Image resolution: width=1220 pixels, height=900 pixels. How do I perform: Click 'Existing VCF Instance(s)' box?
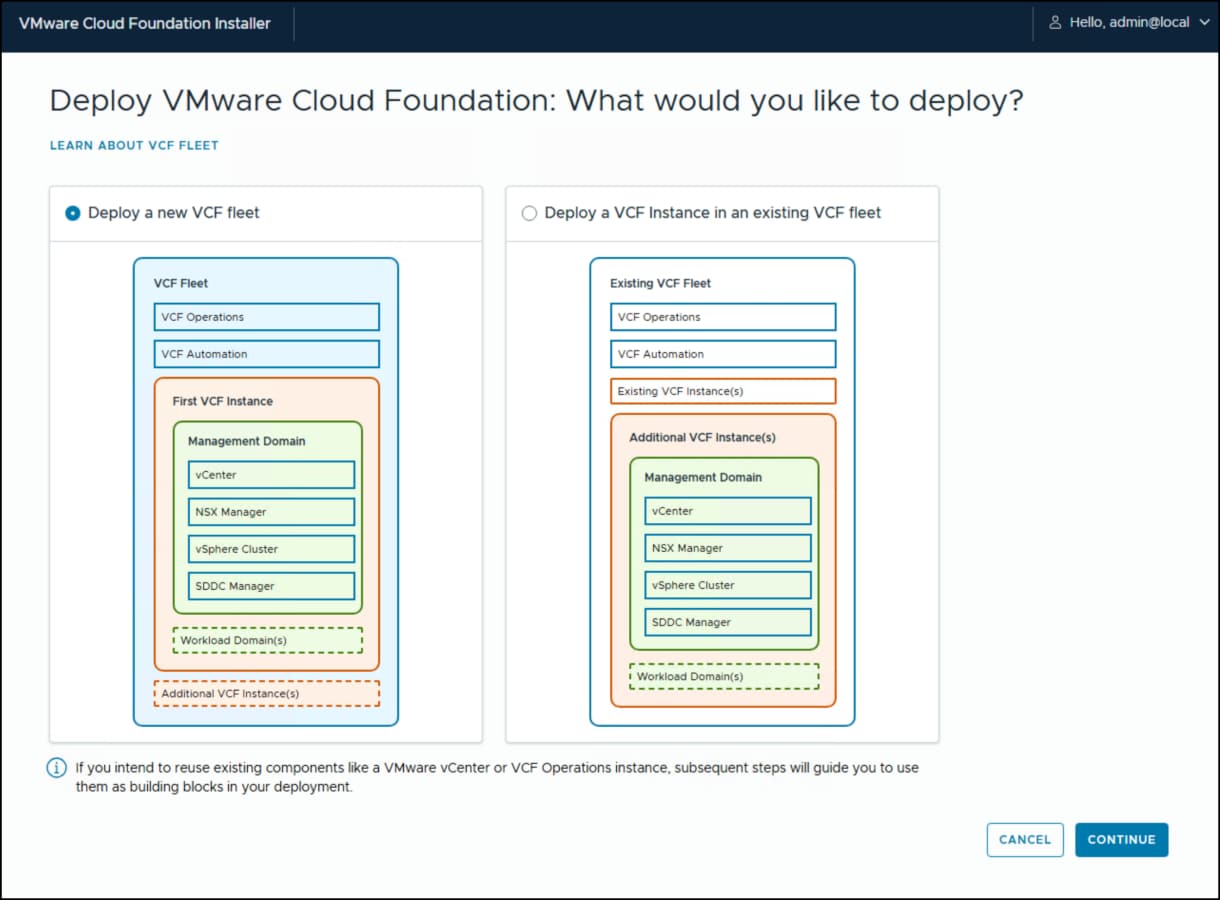coord(723,391)
